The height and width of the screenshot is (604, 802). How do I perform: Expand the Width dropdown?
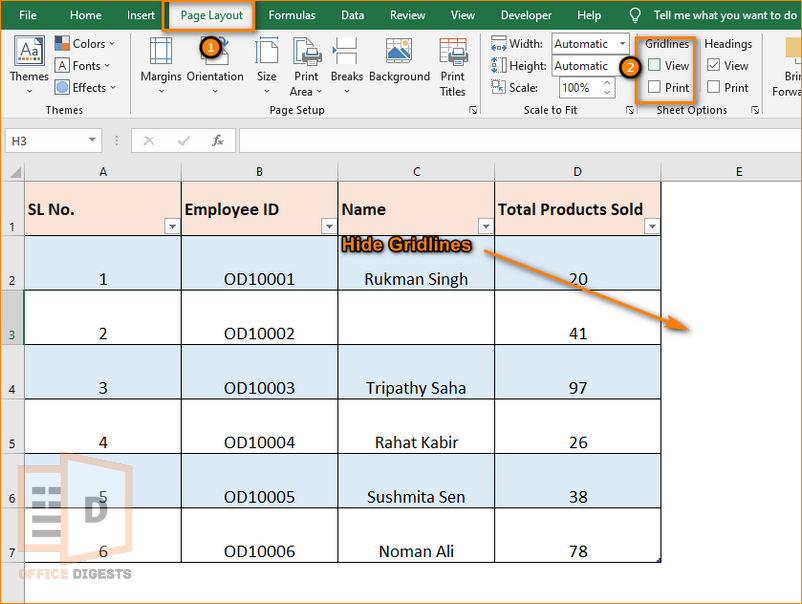(623, 44)
